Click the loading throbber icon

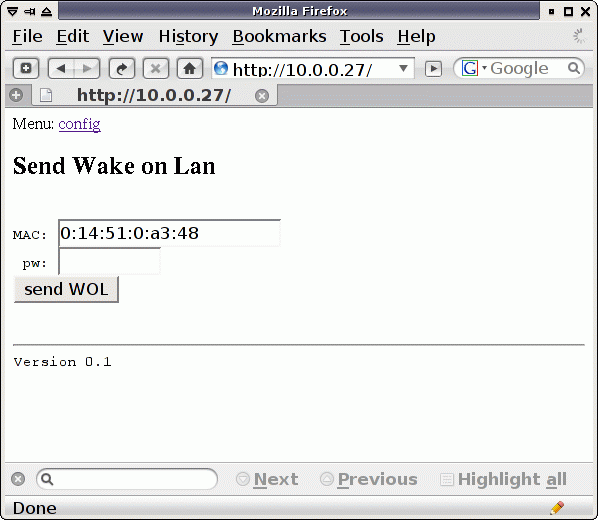coord(579,36)
